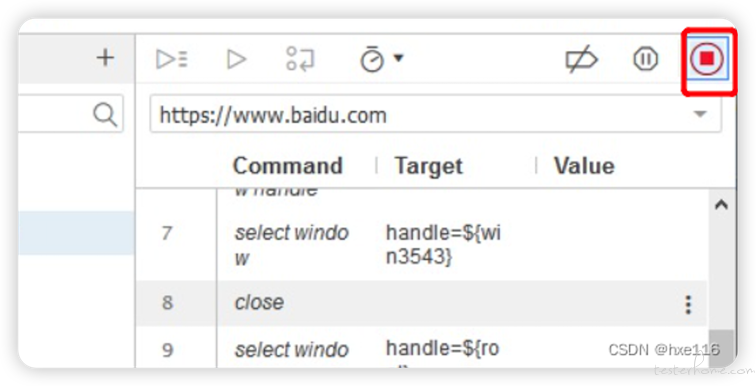Click the Run all tests icon
The image size is (756, 386).
(172, 59)
